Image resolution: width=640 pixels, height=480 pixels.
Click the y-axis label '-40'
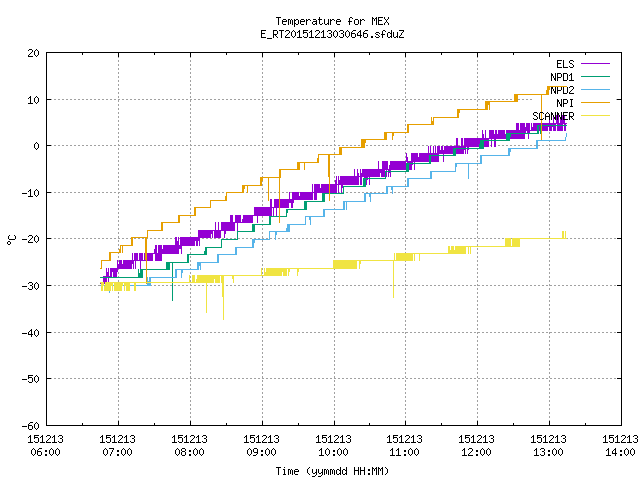click(31, 333)
